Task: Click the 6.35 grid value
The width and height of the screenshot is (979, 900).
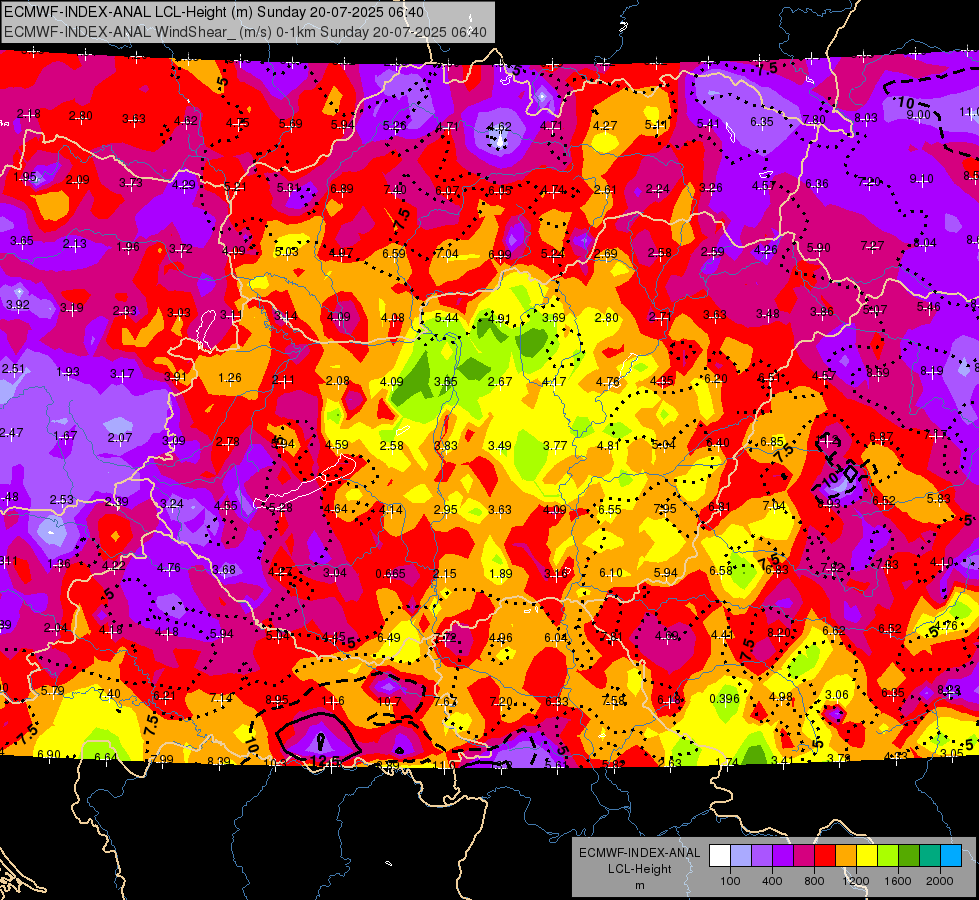Action: pos(762,122)
